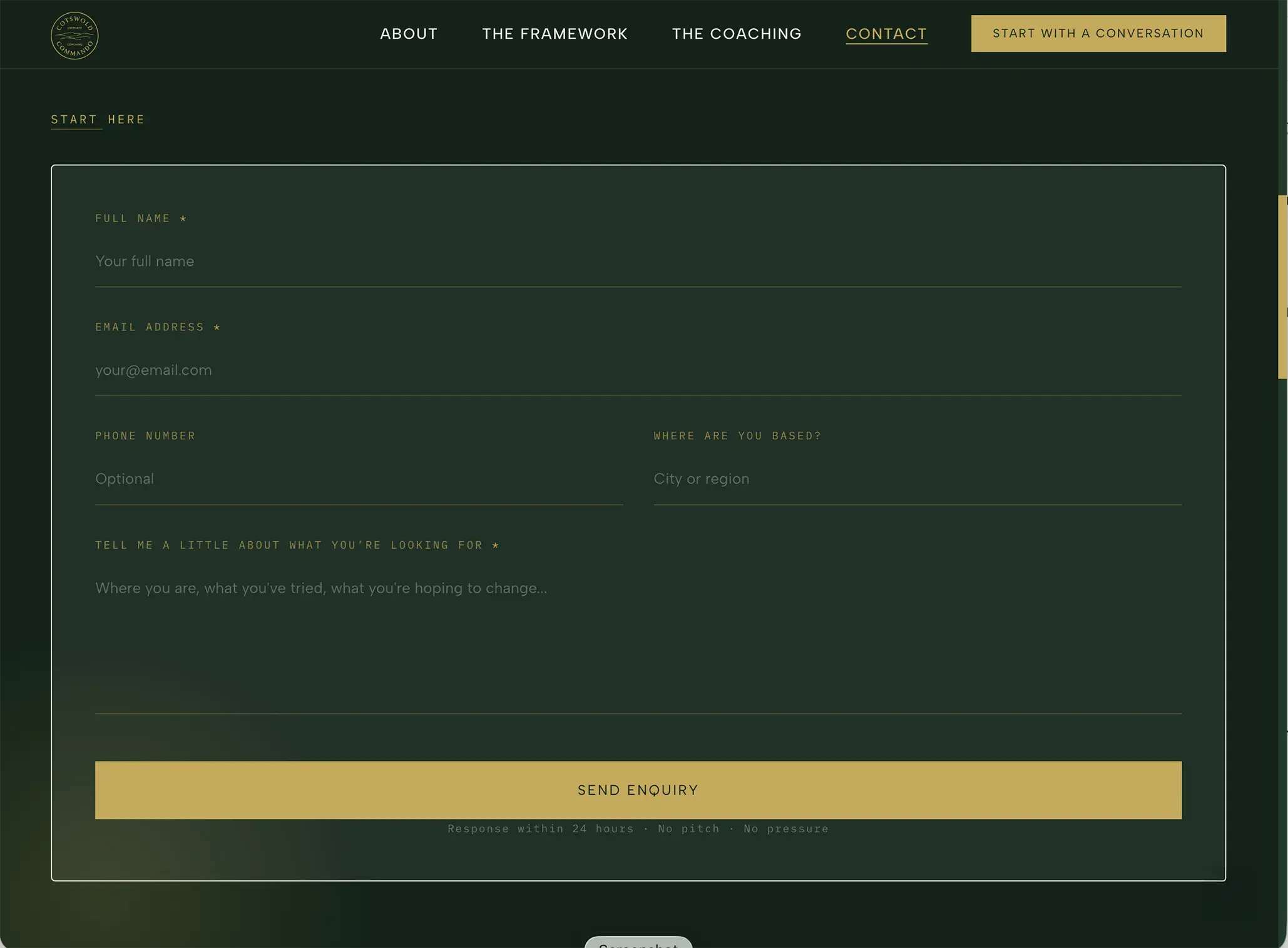
Task: Click the City or region field
Action: 917,479
